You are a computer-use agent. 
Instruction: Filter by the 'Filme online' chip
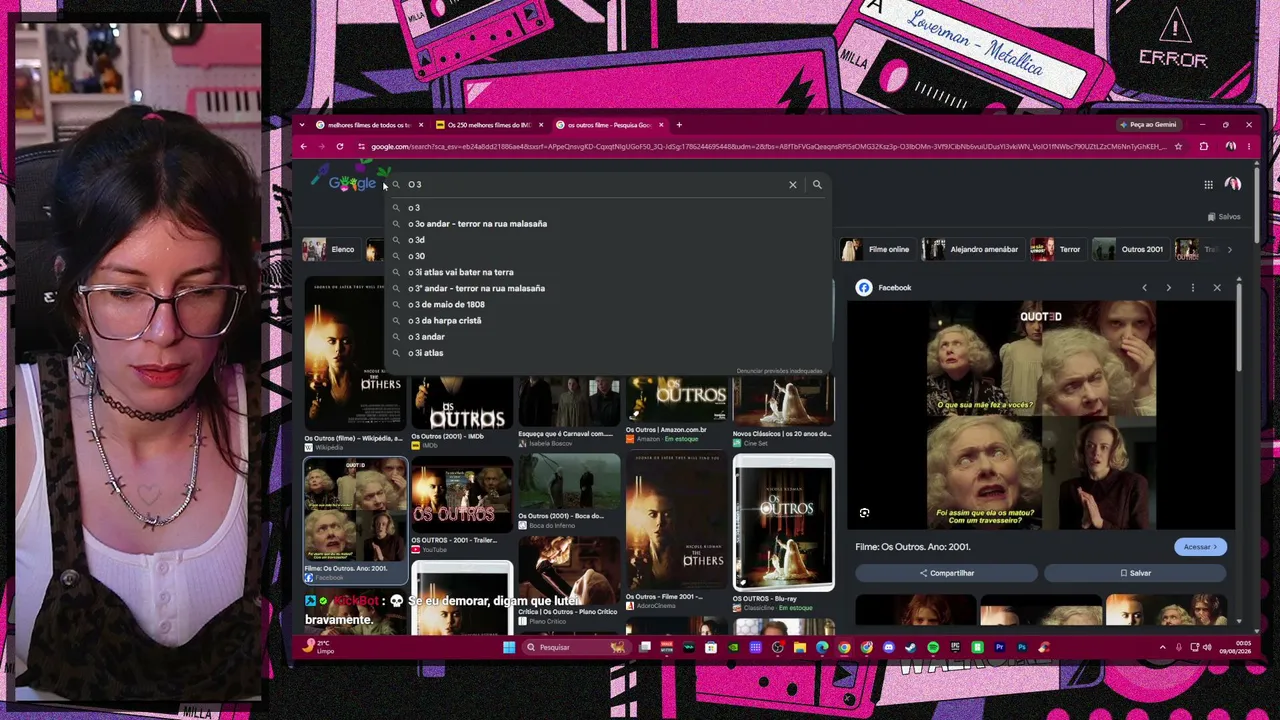click(877, 249)
